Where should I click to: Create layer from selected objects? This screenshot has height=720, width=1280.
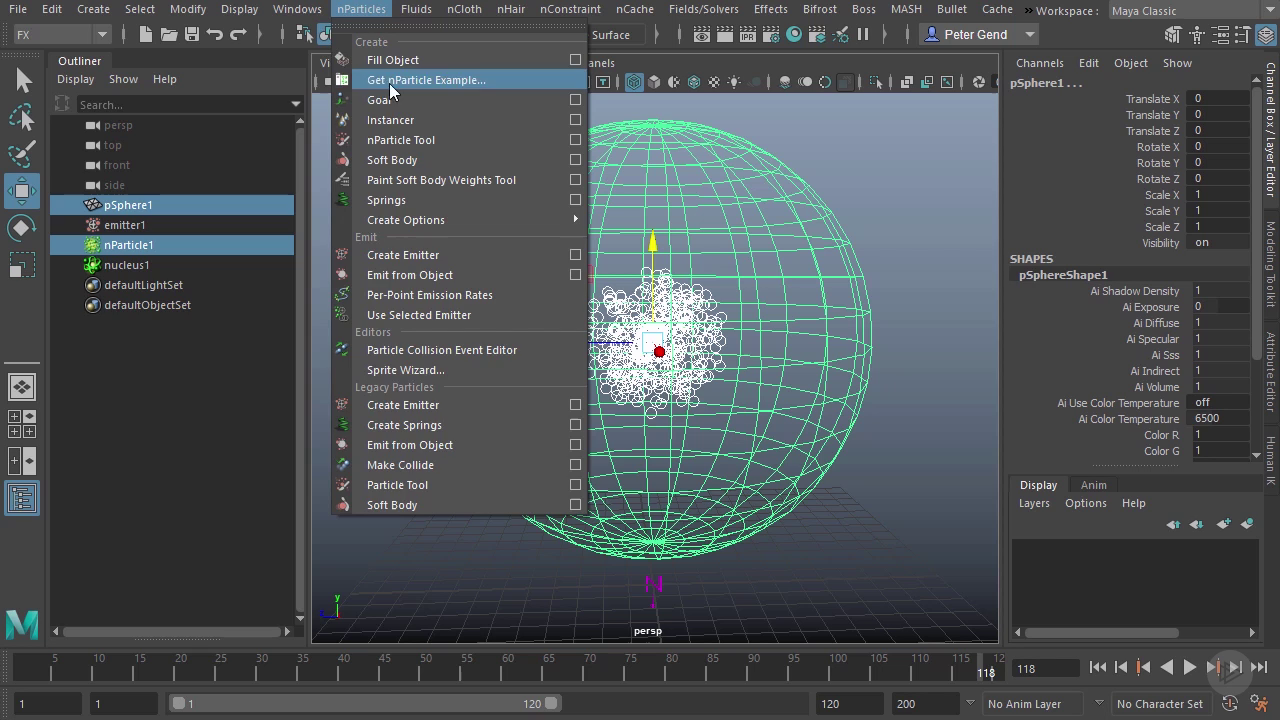tap(1247, 524)
